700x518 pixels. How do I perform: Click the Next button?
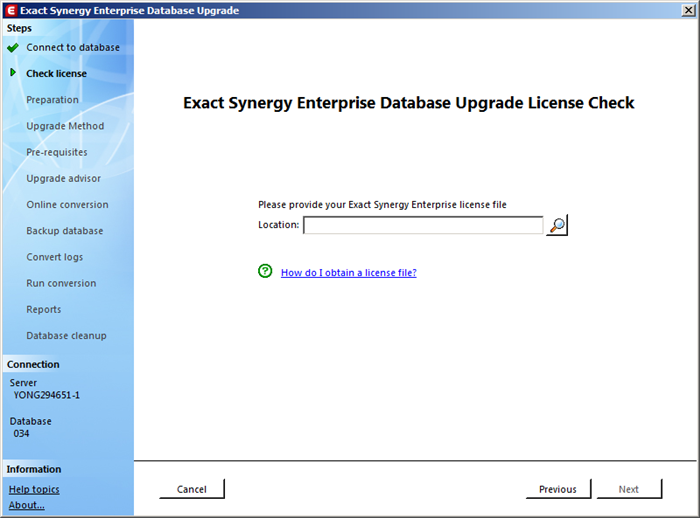coord(629,489)
